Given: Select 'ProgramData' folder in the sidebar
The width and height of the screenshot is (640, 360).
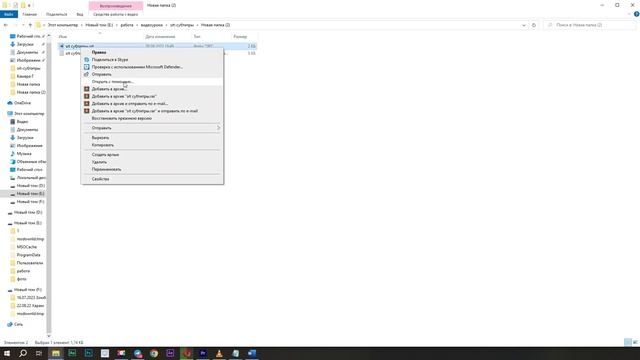Looking at the screenshot, I should (x=28, y=255).
